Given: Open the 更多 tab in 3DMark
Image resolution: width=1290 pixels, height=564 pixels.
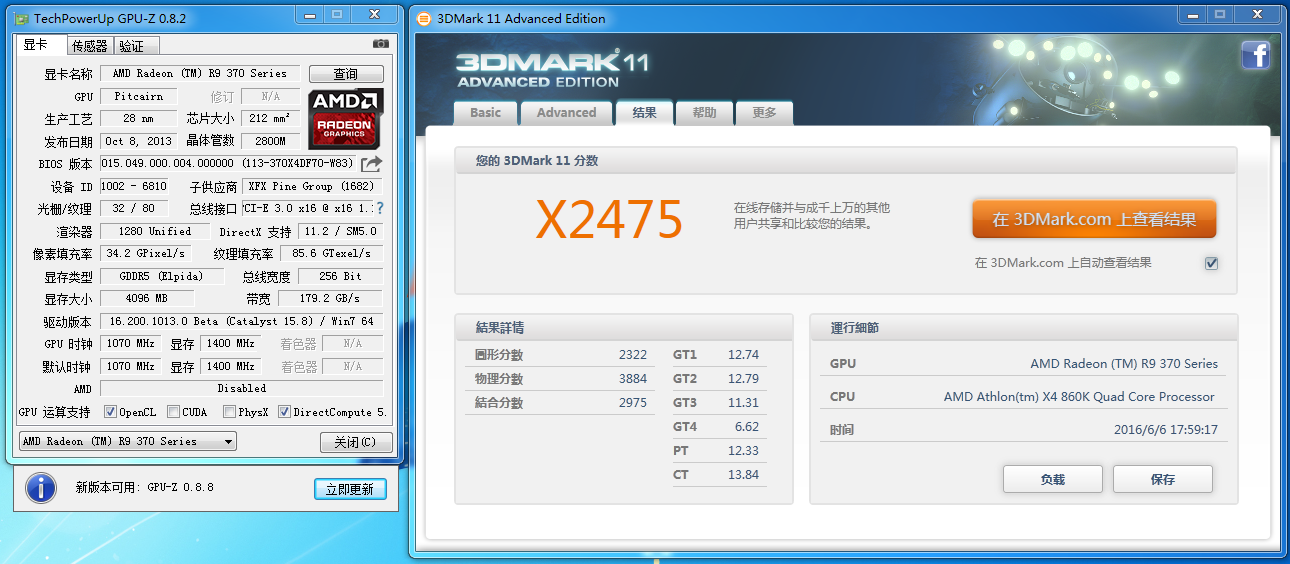Looking at the screenshot, I should click(x=764, y=113).
